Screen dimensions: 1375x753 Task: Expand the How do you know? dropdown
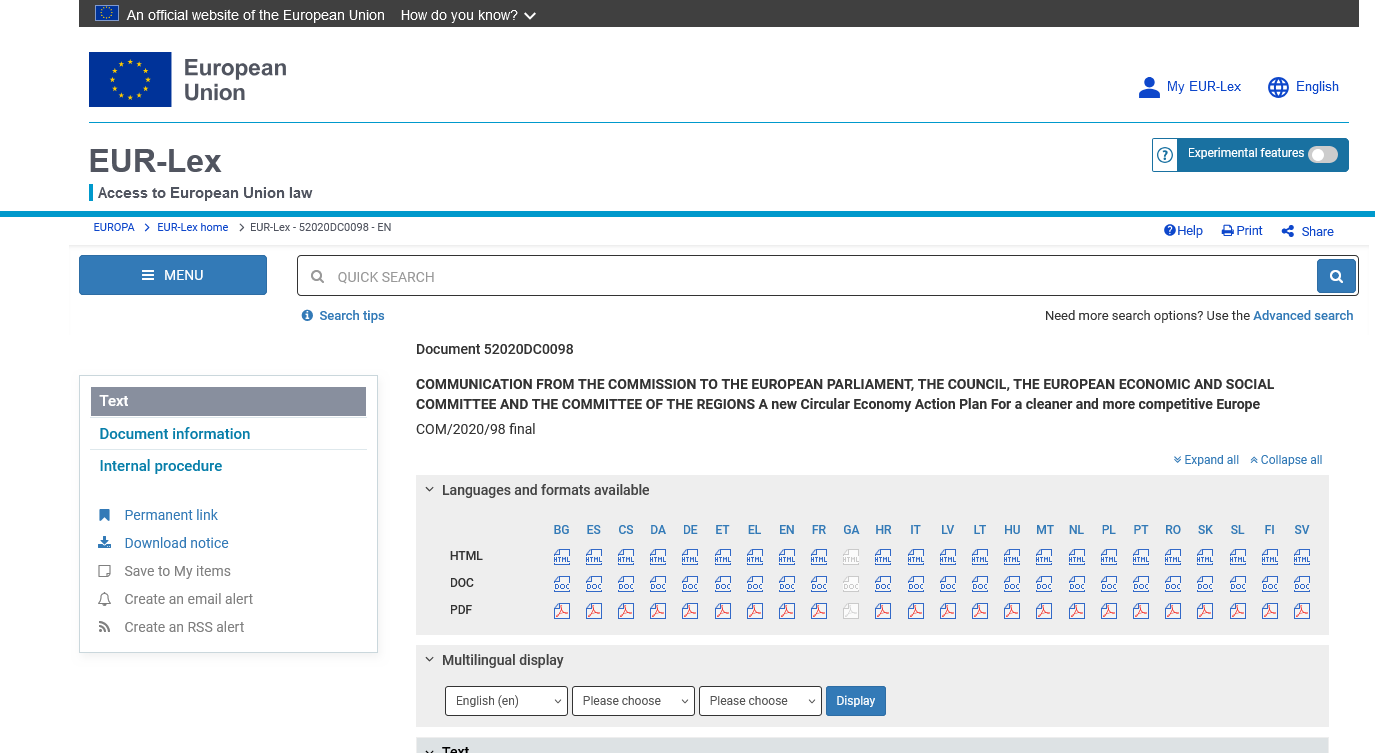pos(468,15)
